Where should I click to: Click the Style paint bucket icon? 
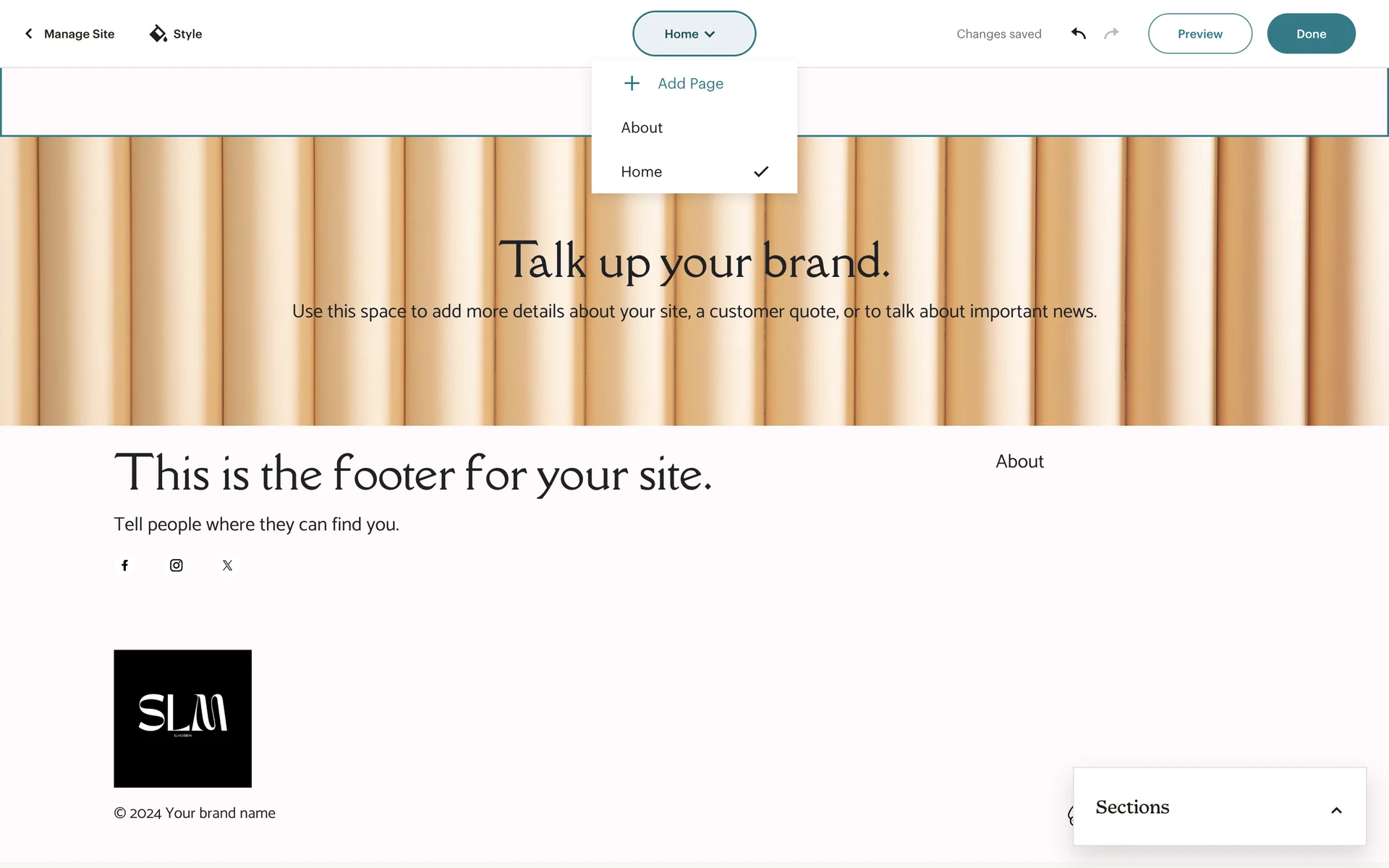158,33
